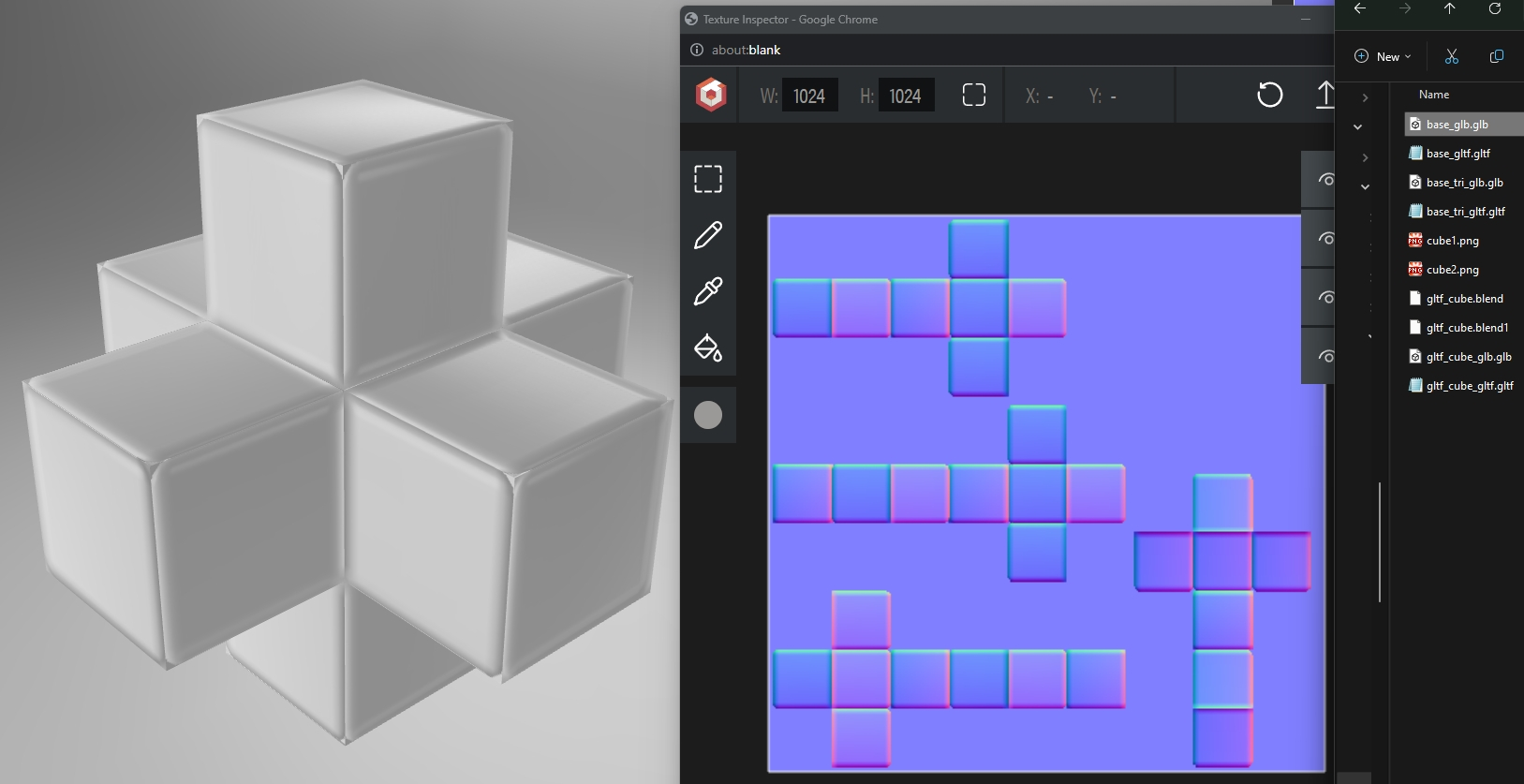1524x784 pixels.
Task: Refresh the File Explorer folder
Action: click(1495, 8)
